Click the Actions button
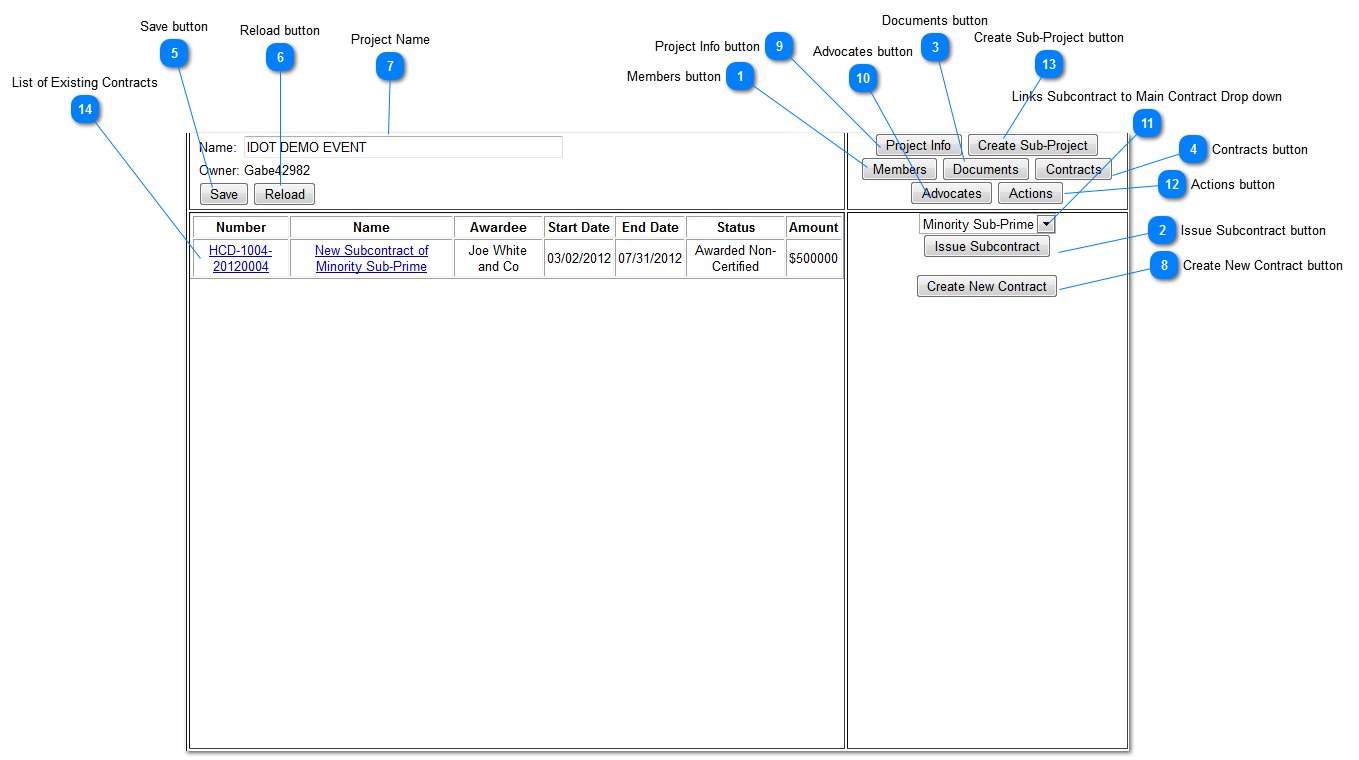The width and height of the screenshot is (1359, 760). (1030, 193)
